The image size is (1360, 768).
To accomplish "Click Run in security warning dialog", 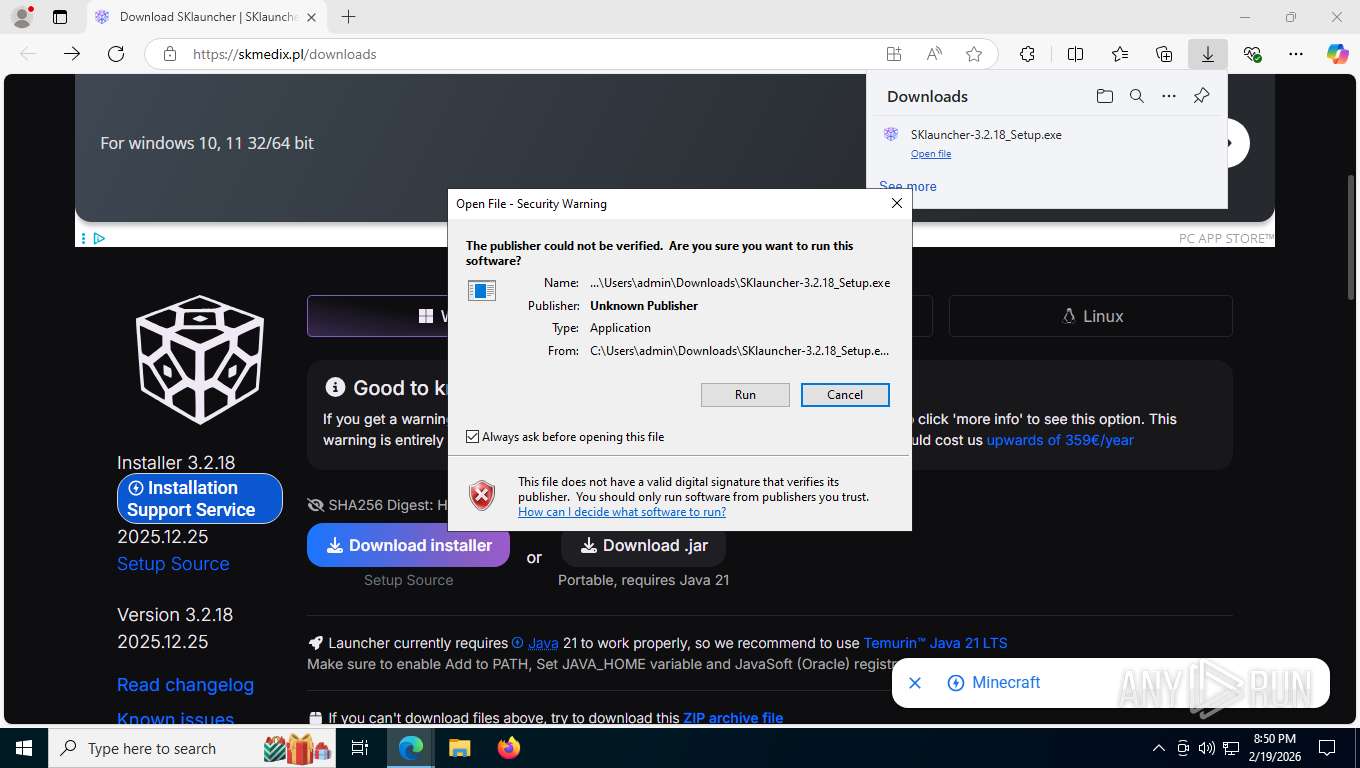I will coord(745,395).
